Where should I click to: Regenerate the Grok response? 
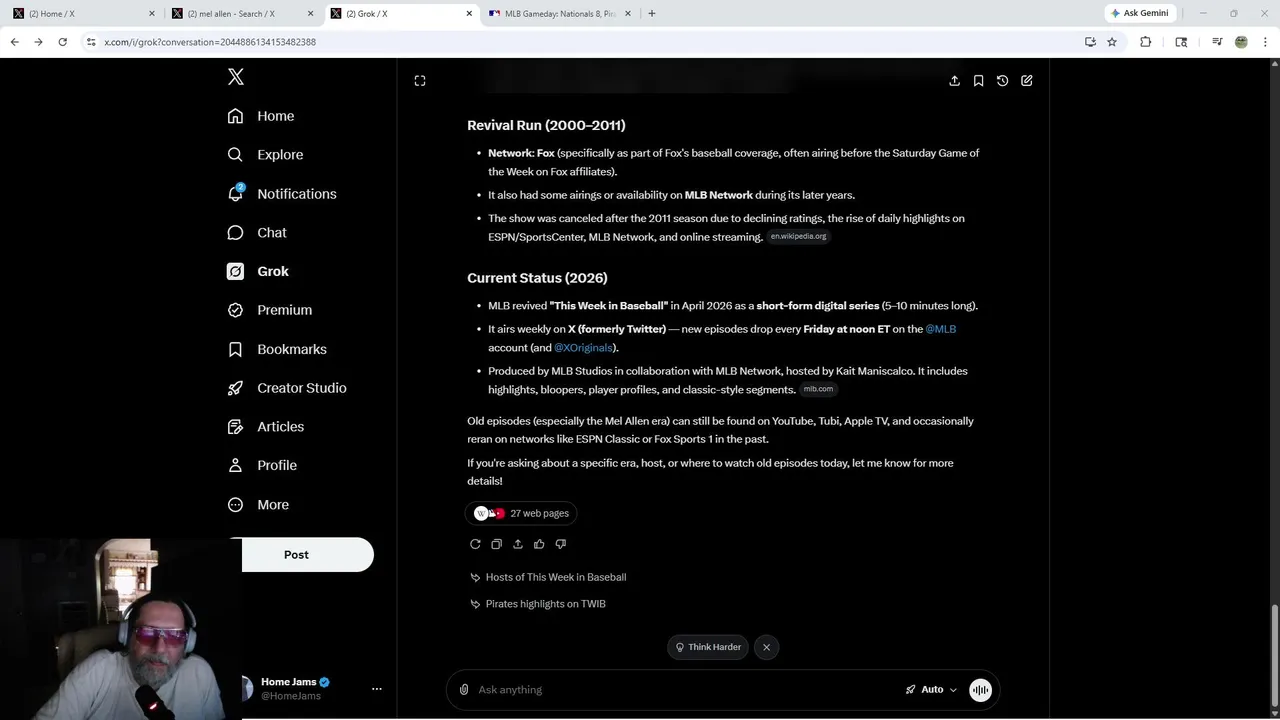click(x=475, y=544)
